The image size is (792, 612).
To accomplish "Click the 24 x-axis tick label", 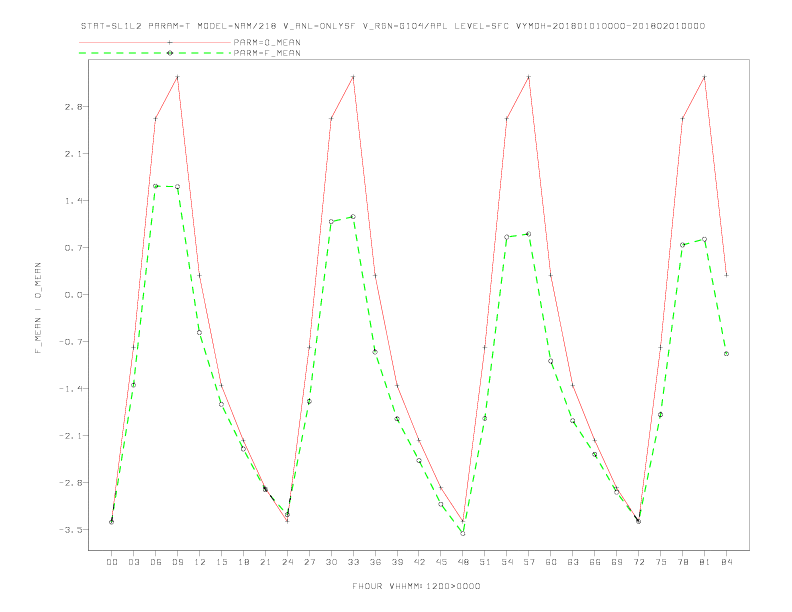I will (287, 562).
